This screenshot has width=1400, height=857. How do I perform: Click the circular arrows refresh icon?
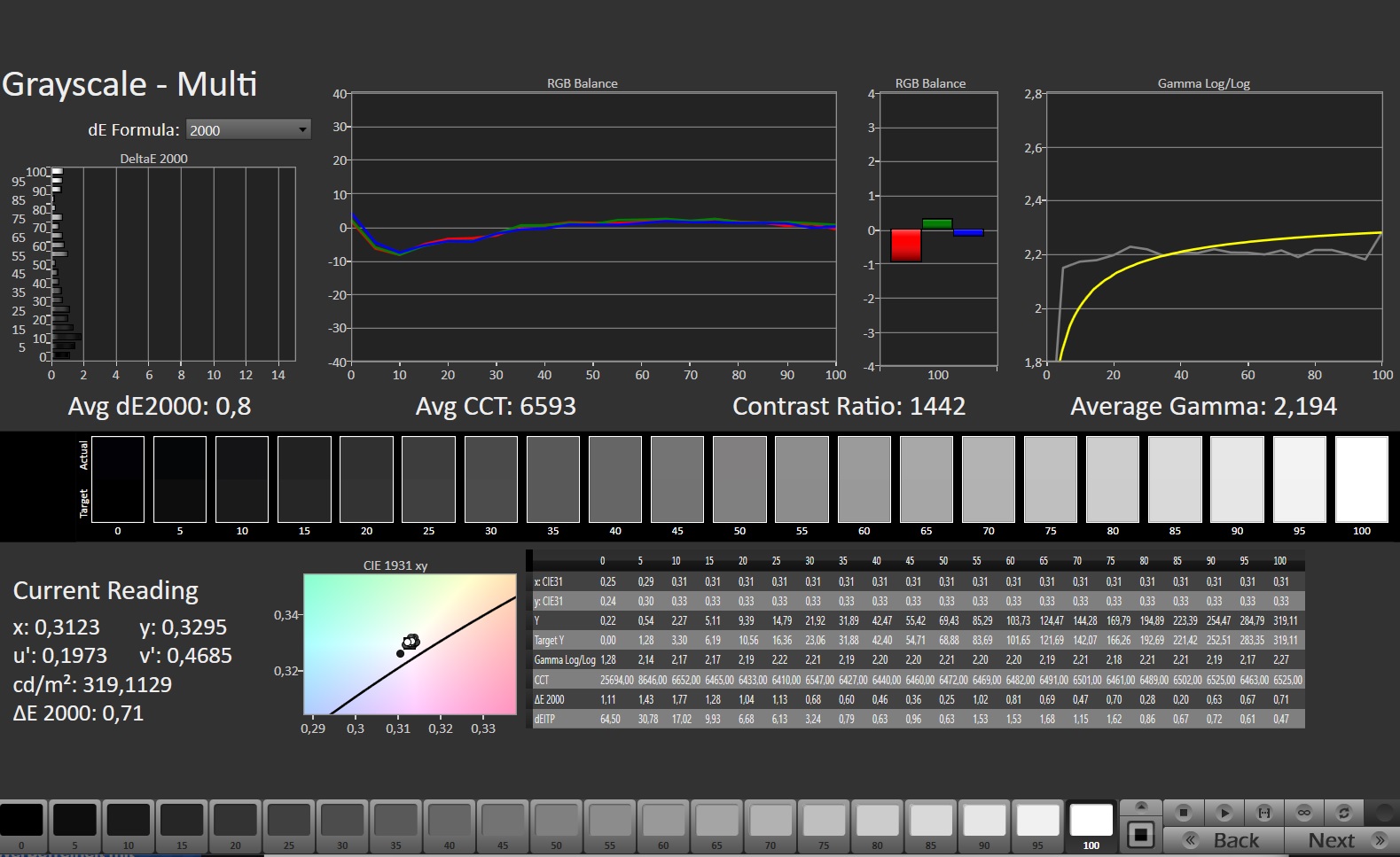(1344, 812)
